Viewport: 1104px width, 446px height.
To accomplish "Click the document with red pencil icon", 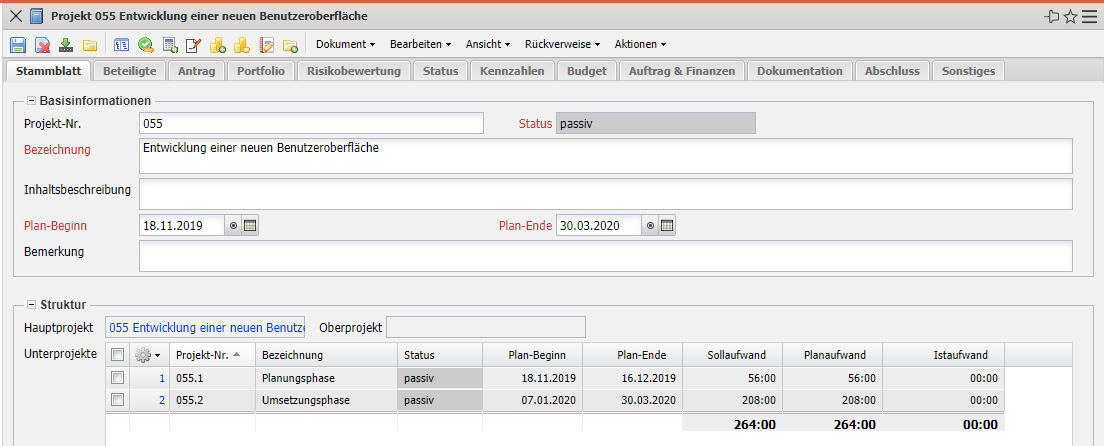I will (x=193, y=45).
